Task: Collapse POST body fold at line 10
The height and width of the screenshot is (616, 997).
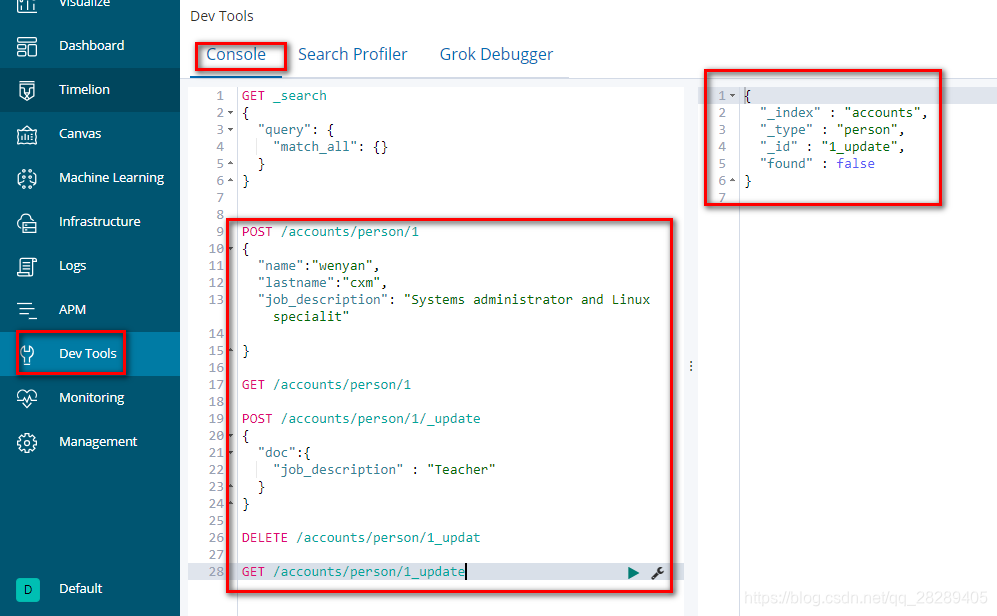Action: [231, 249]
